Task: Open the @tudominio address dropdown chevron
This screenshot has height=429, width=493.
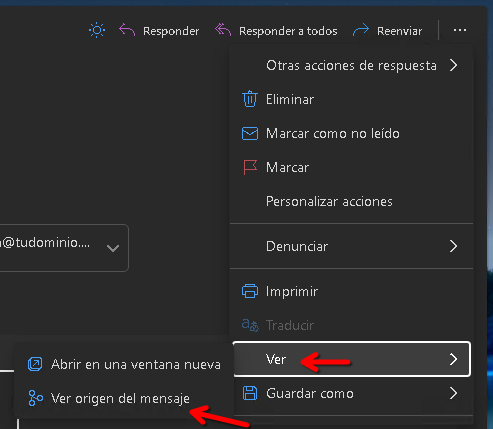Action: (113, 248)
